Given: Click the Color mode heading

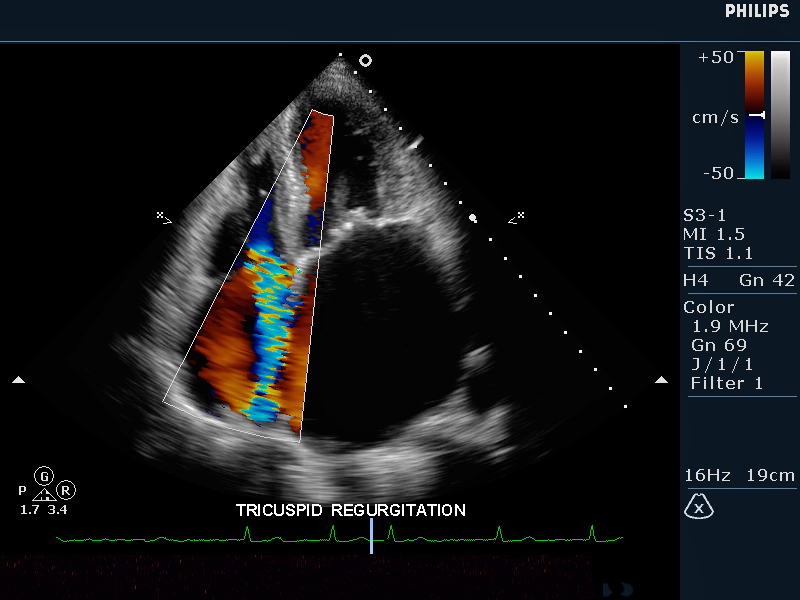Looking at the screenshot, I should [x=709, y=307].
